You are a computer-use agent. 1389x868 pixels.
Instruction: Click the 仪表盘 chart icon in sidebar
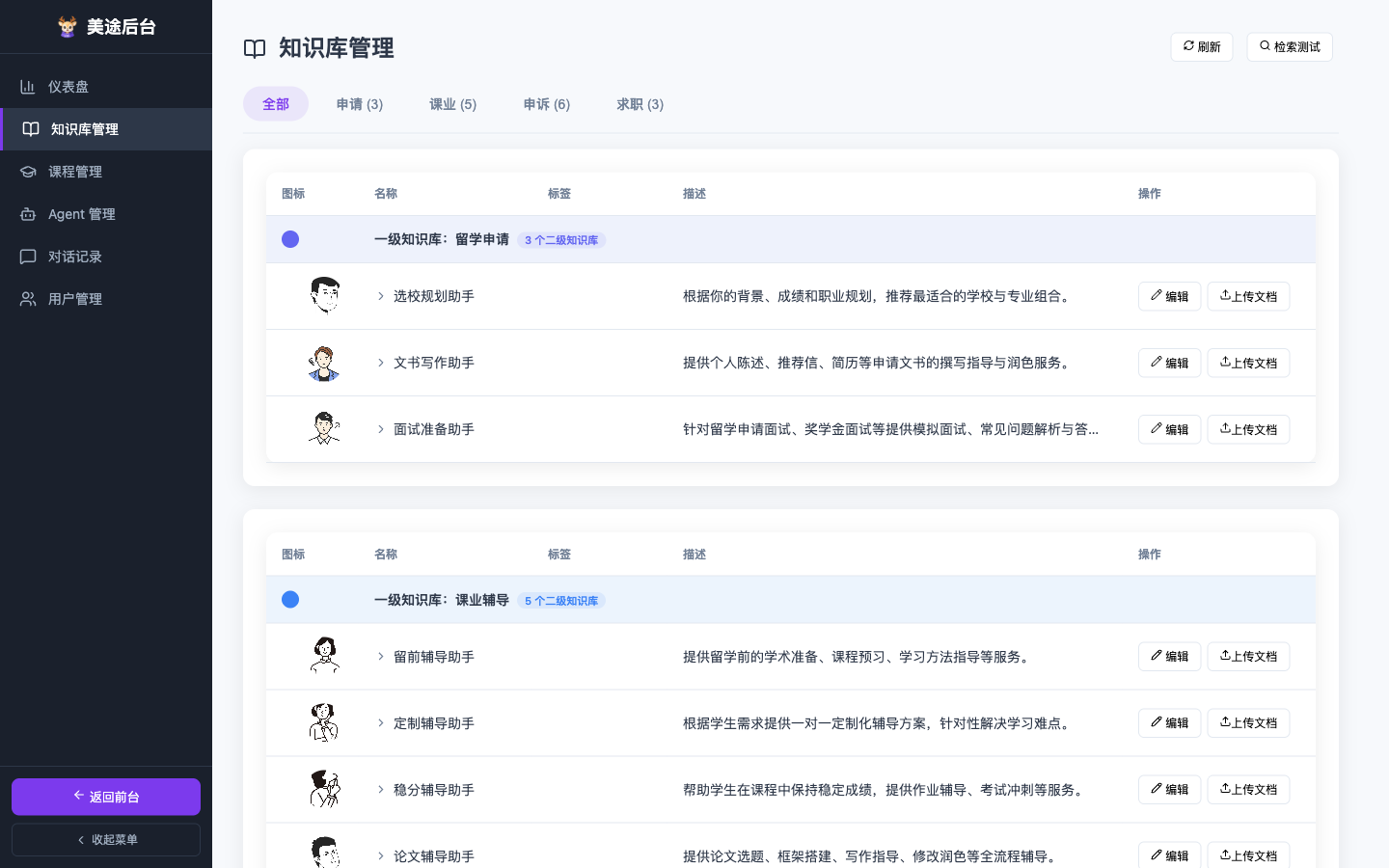coord(28,87)
